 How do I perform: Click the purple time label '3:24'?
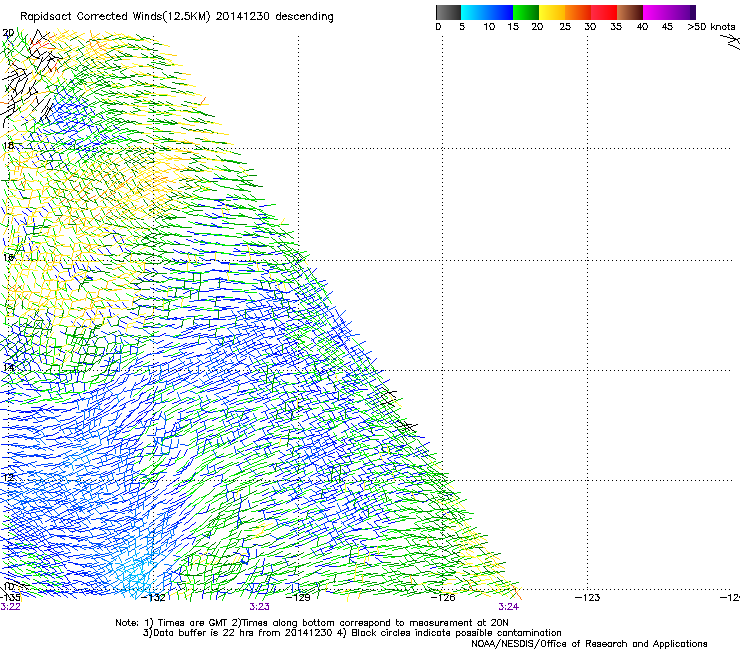509,607
